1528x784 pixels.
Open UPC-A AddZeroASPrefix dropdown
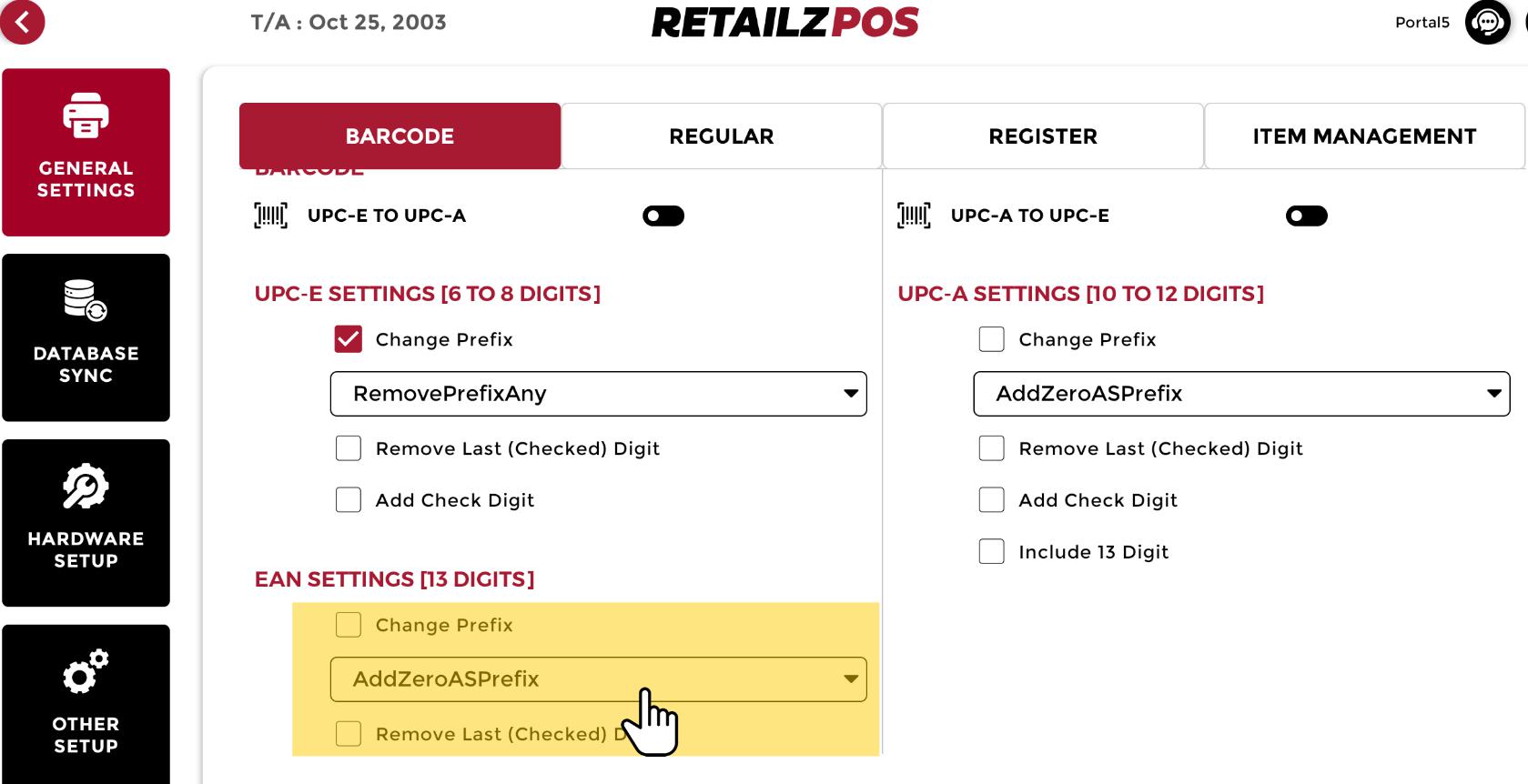click(x=1241, y=394)
